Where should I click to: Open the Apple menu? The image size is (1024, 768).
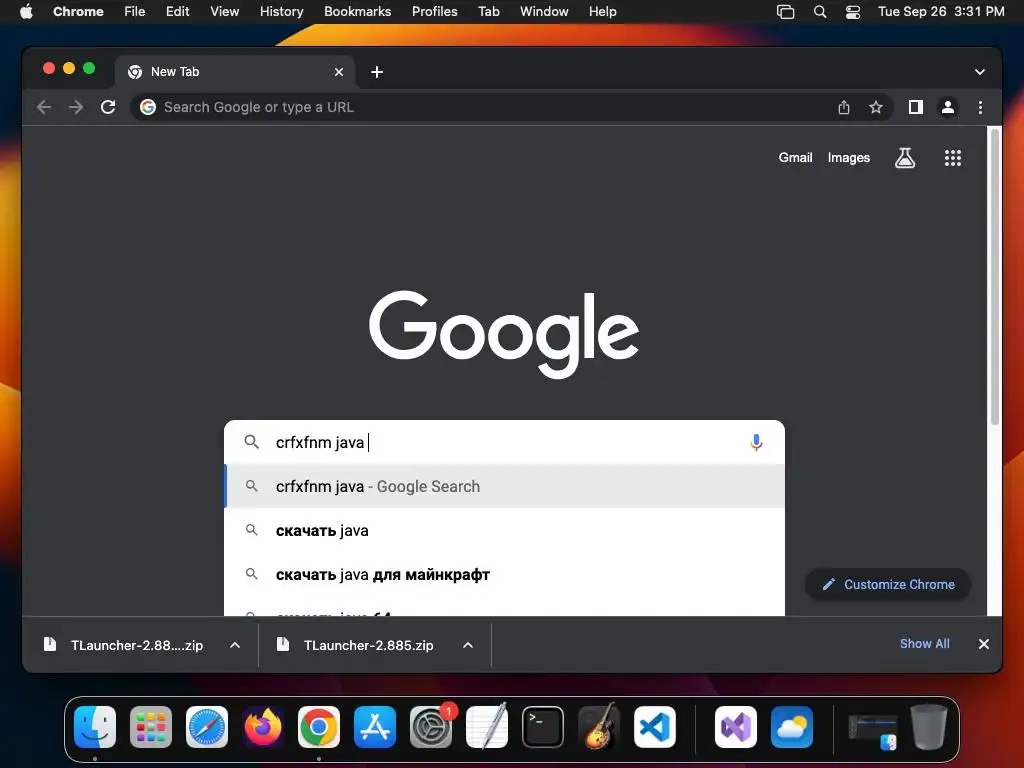pos(26,12)
